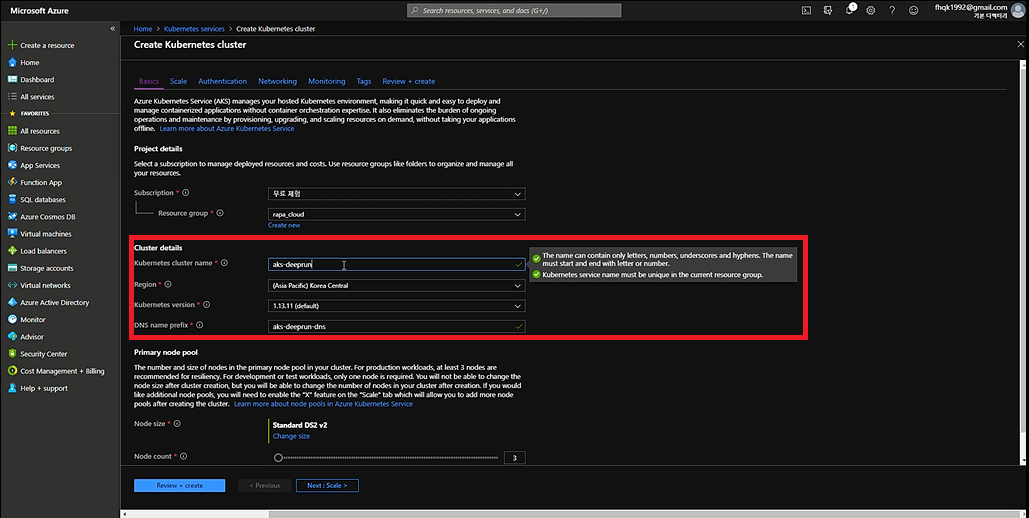Switch to the Networking tab
Viewport: 1029px width, 518px height.
(278, 81)
